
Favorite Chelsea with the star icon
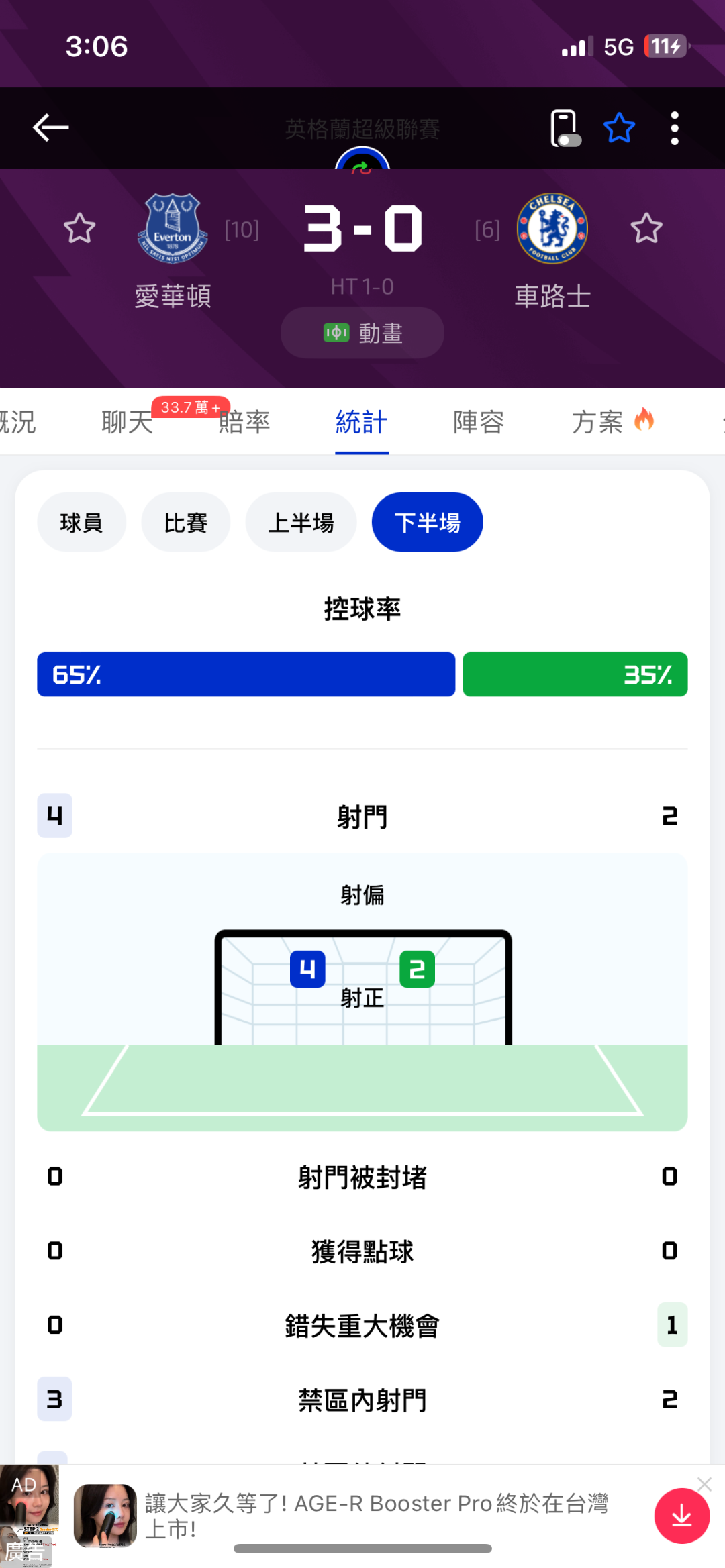pyautogui.click(x=646, y=228)
